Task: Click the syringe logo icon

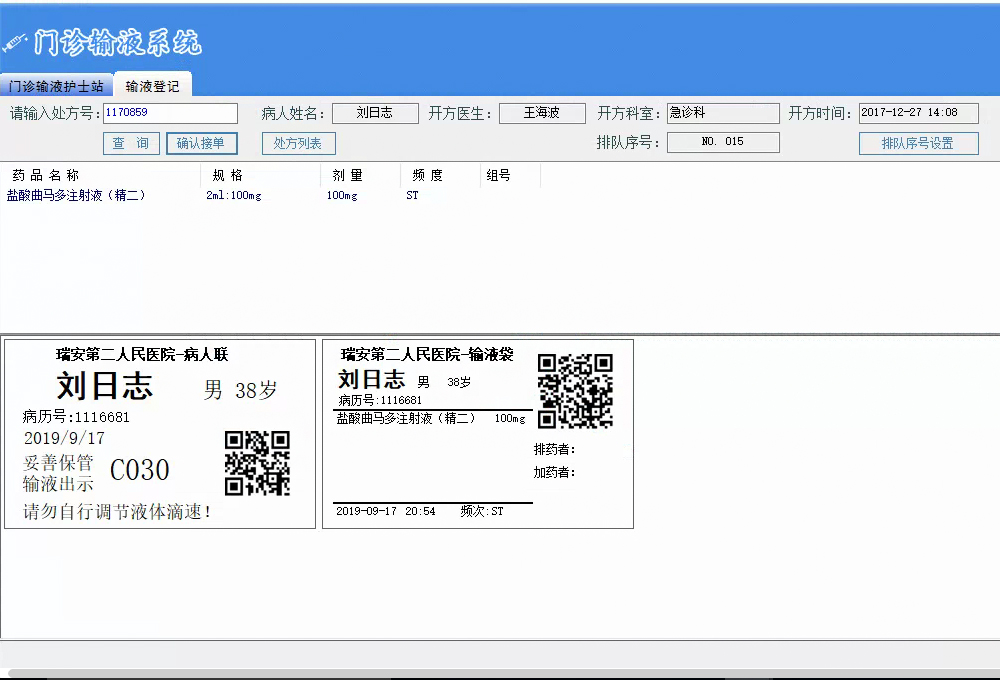Action: point(15,40)
